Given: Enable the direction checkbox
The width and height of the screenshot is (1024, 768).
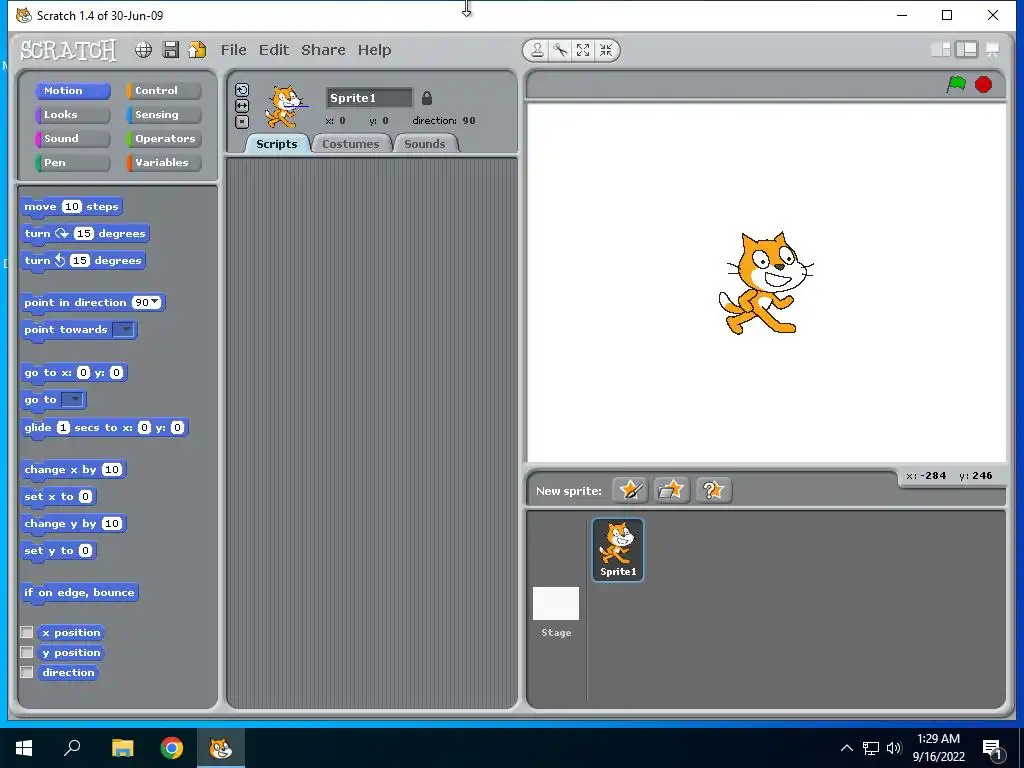Looking at the screenshot, I should click(x=27, y=672).
